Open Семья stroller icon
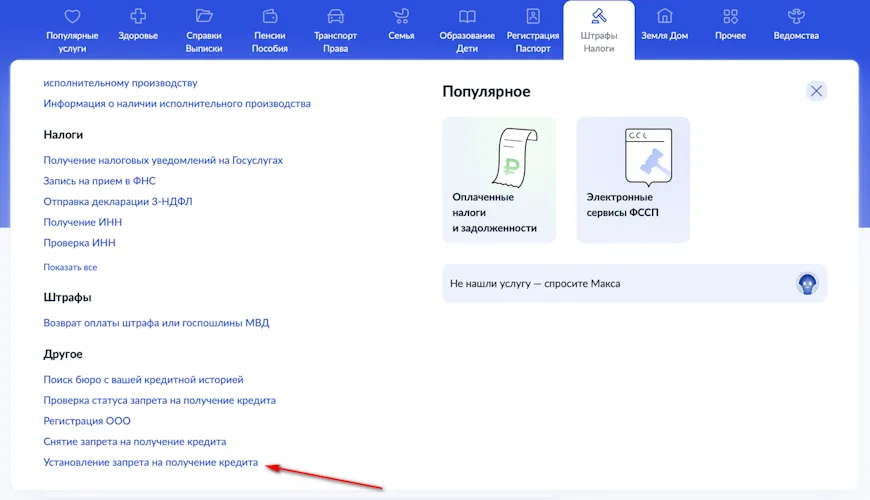The image size is (870, 500). 401,16
